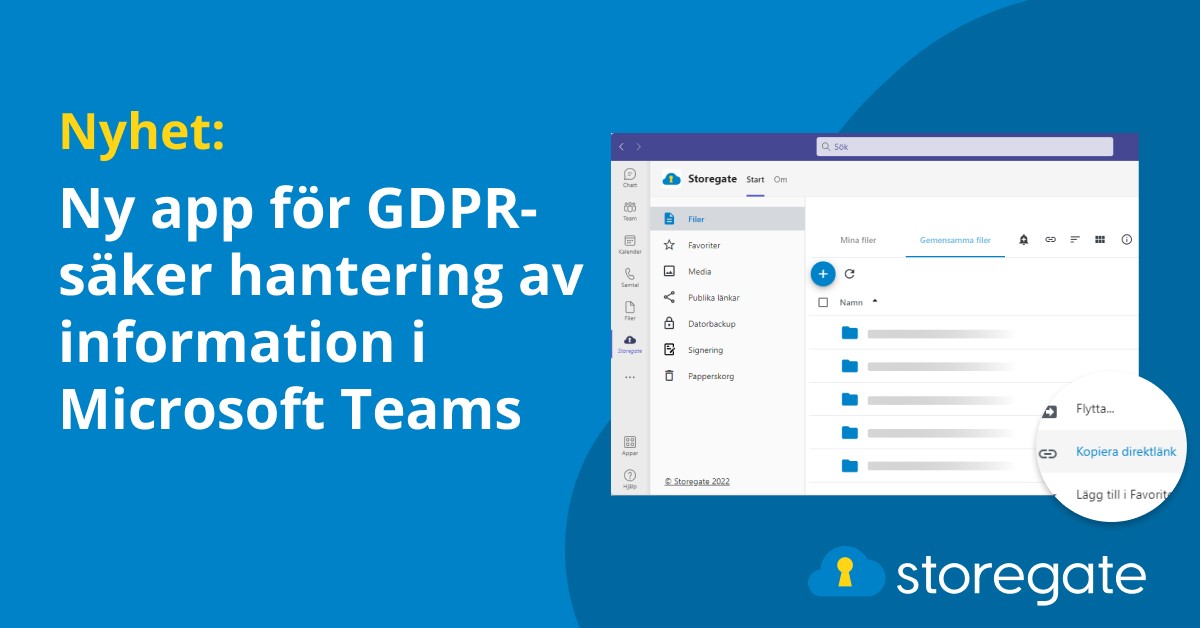Open the sort order icon
The image size is (1200, 628).
pyautogui.click(x=1075, y=239)
